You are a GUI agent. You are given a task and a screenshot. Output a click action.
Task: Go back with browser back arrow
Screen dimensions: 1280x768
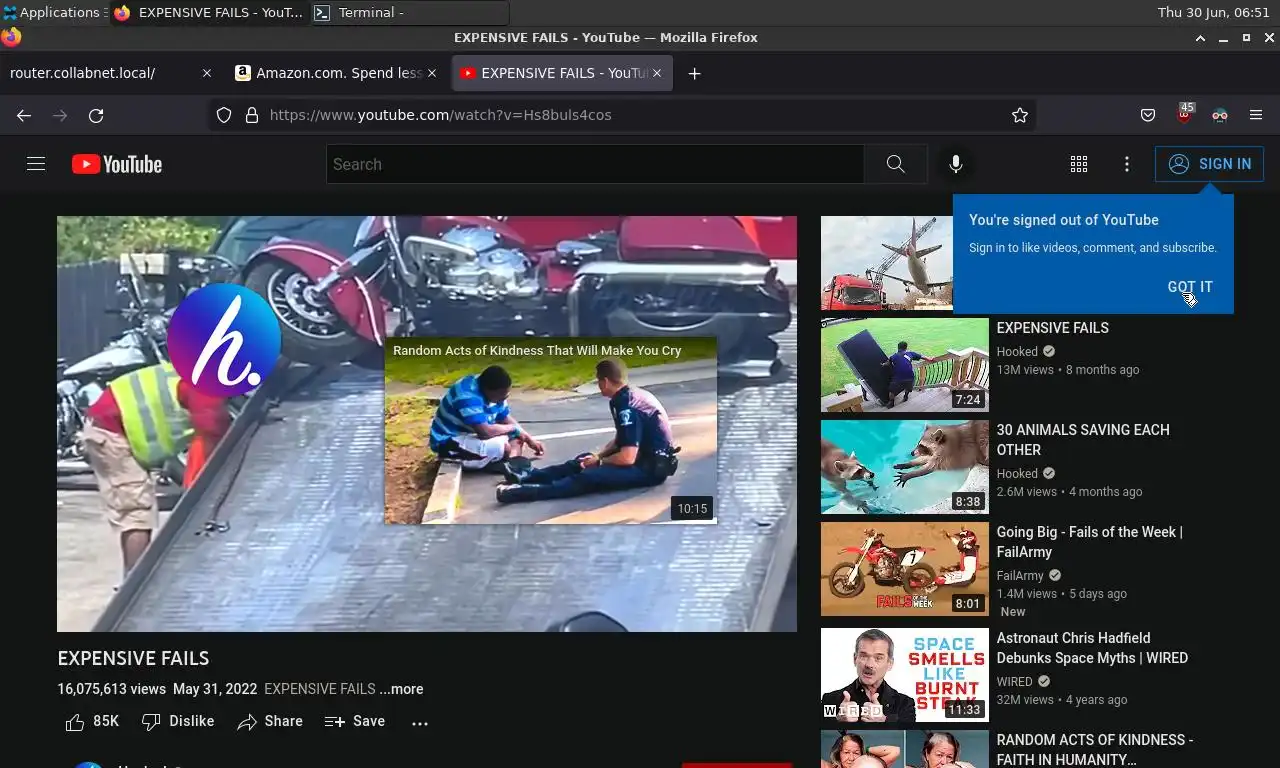pos(24,115)
